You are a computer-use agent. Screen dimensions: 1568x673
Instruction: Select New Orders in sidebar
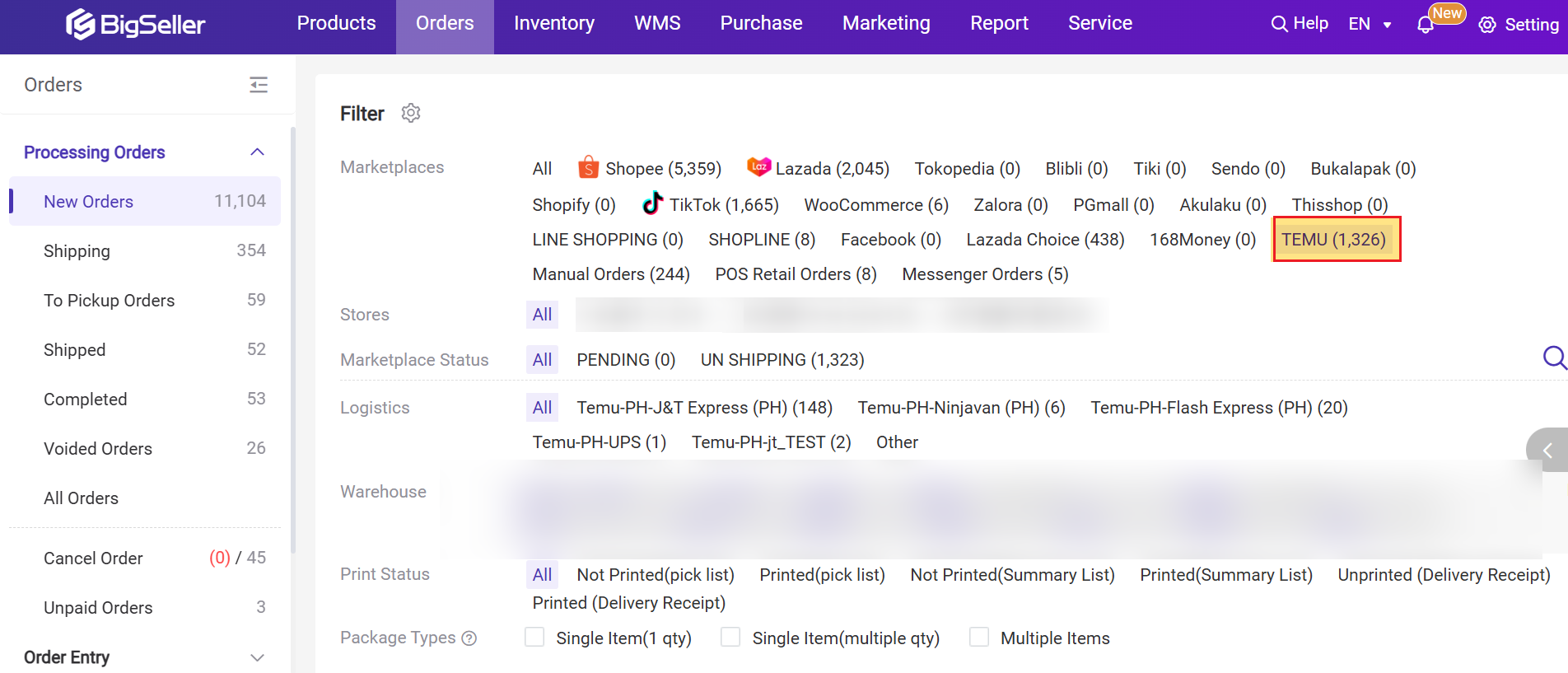point(145,201)
